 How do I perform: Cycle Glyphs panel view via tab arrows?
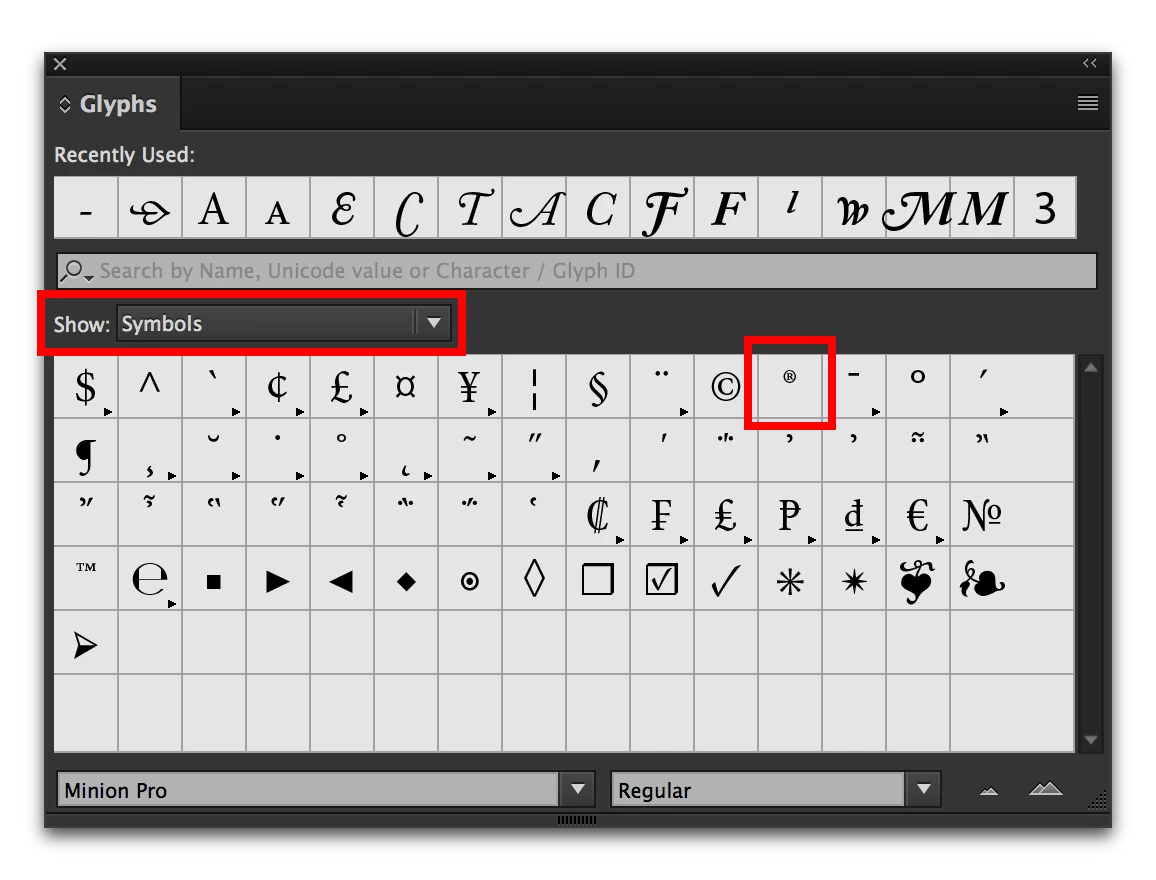tap(65, 105)
